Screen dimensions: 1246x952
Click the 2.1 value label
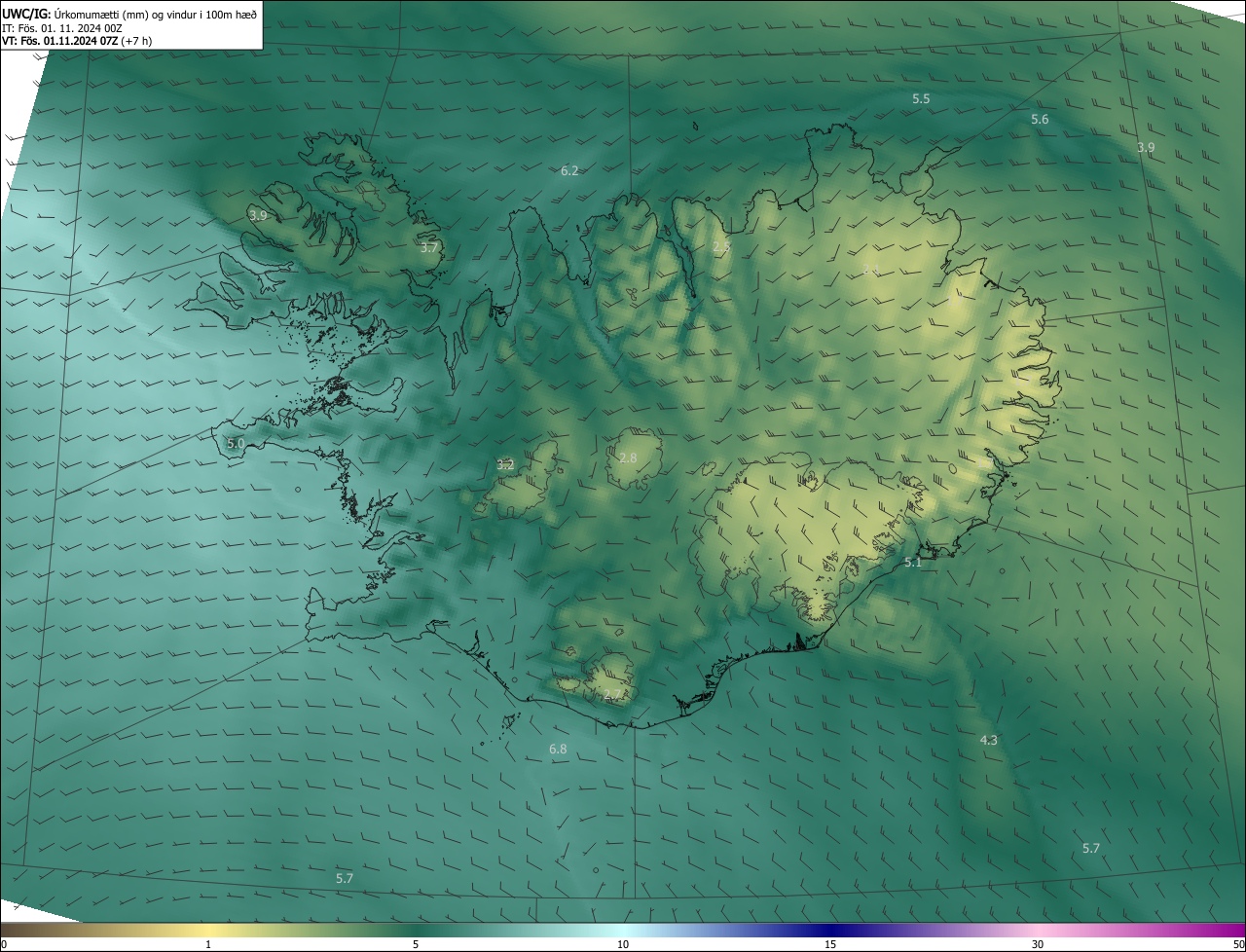[x=871, y=270]
